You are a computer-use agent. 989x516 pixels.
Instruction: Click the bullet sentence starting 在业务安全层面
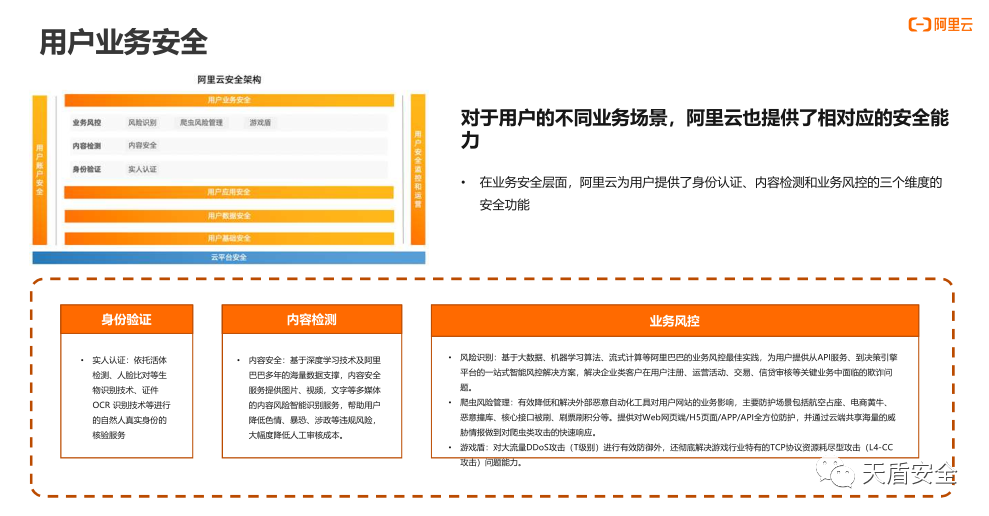point(710,193)
